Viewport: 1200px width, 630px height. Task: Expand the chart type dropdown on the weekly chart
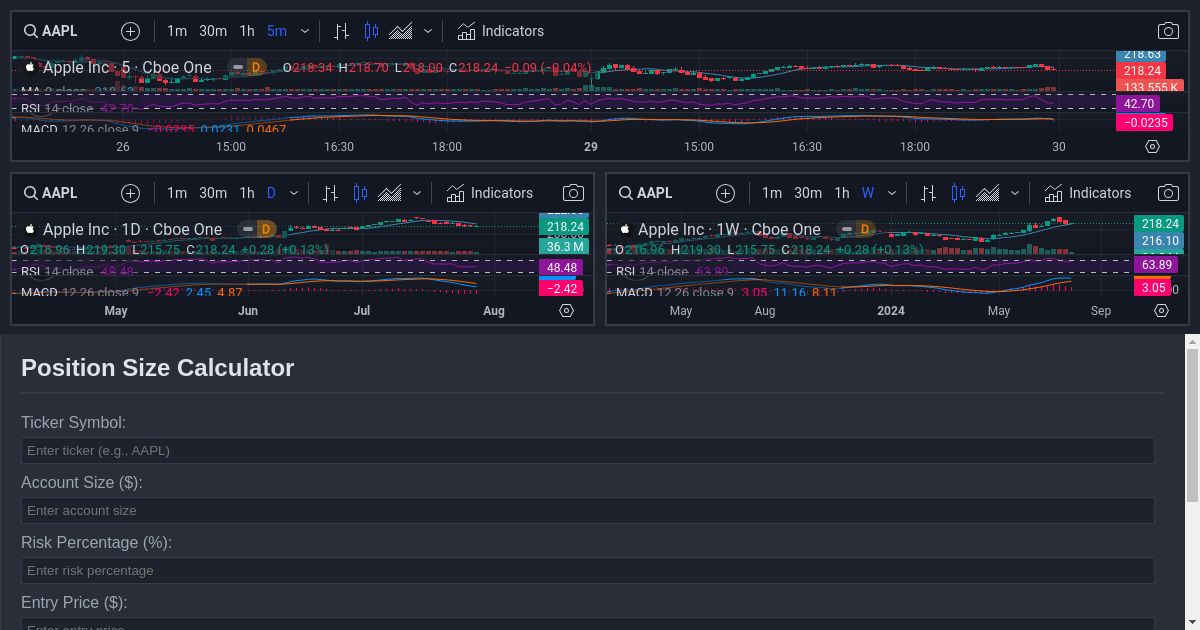1014,193
